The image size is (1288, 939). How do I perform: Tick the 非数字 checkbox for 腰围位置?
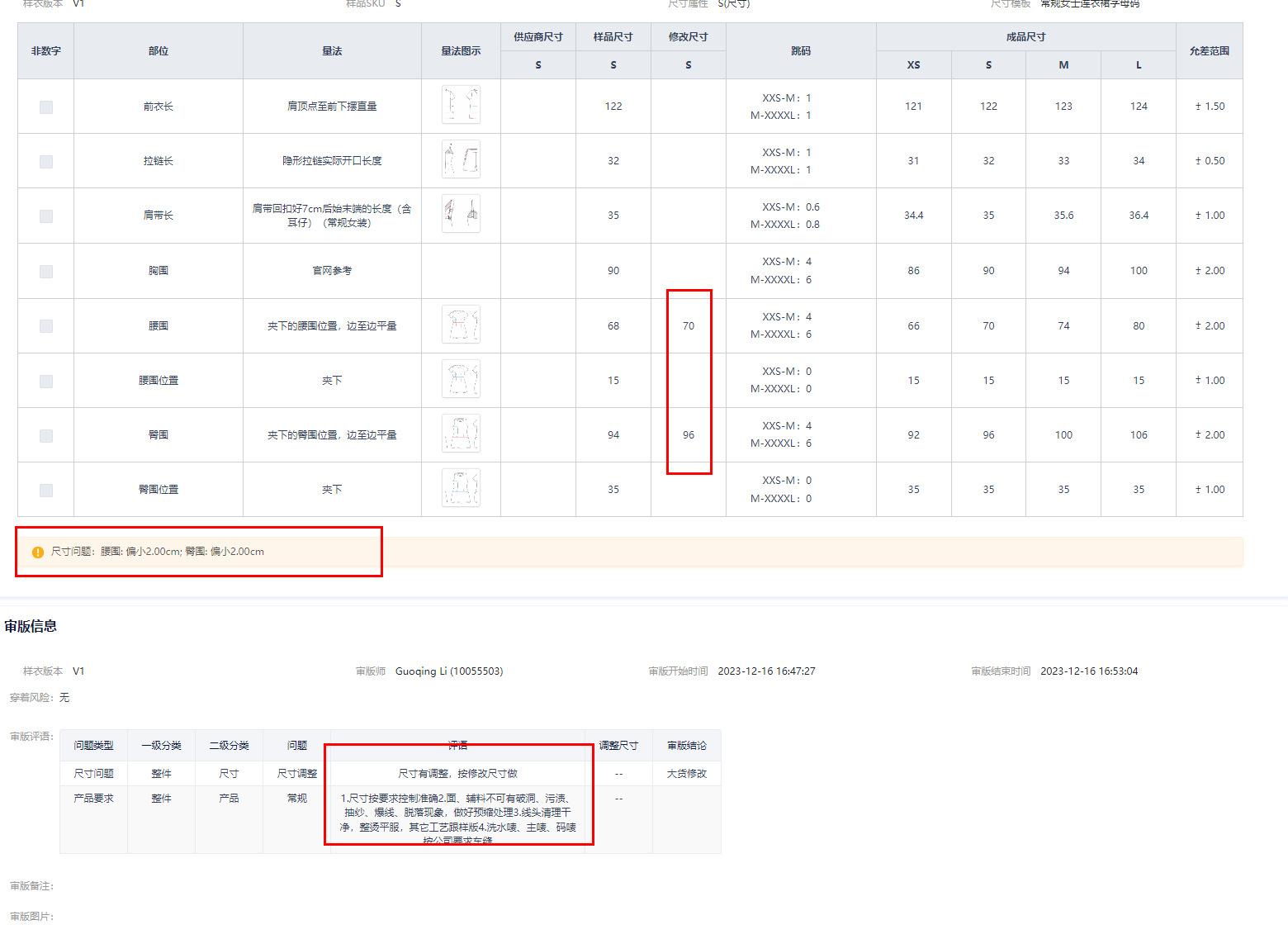(x=46, y=382)
